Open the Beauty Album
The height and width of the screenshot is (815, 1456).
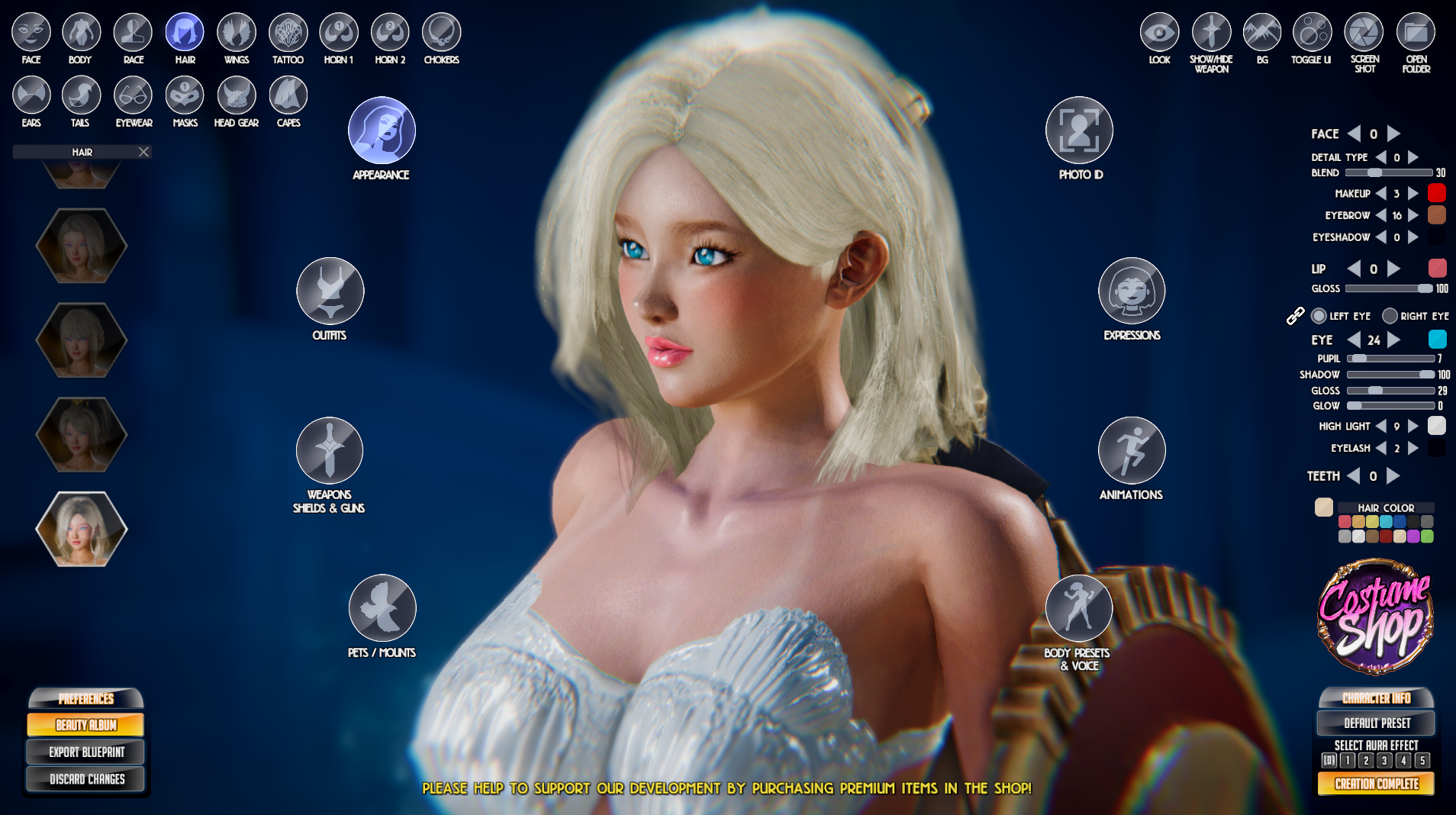tap(85, 725)
